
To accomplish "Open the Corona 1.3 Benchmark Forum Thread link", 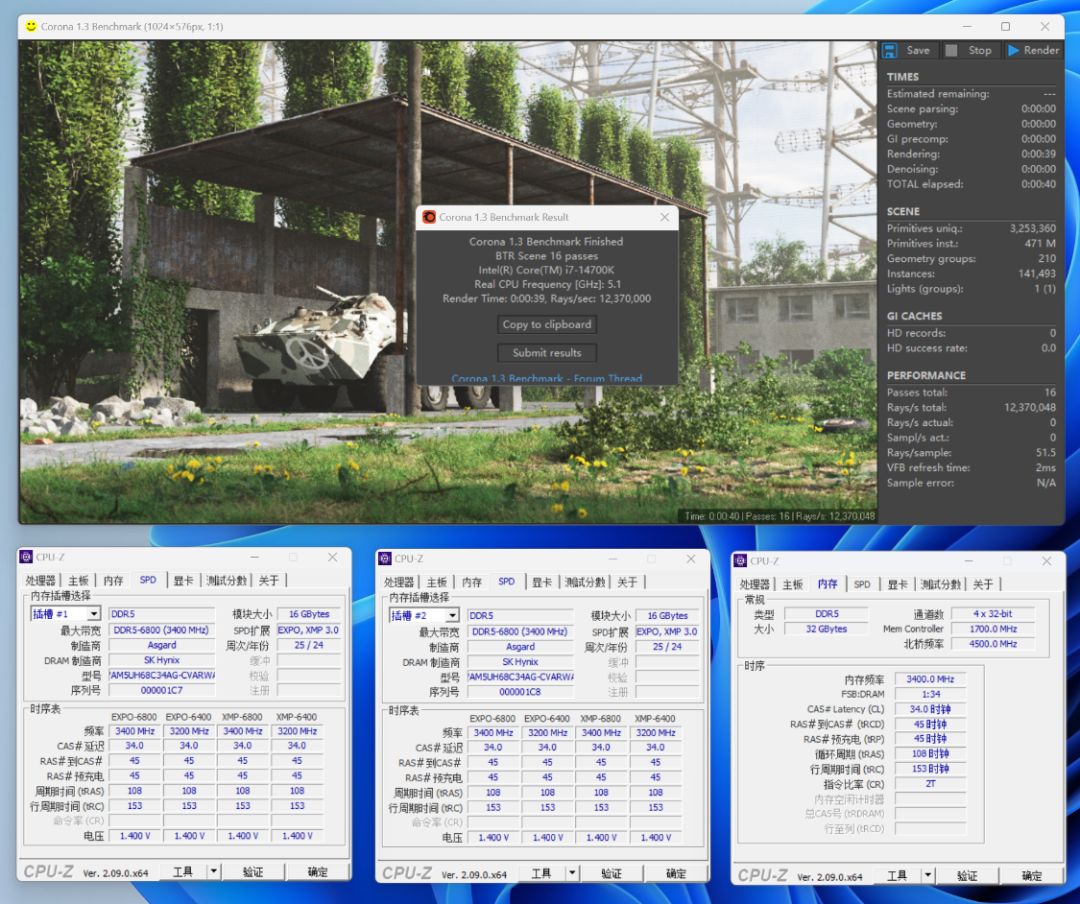I will [x=547, y=378].
